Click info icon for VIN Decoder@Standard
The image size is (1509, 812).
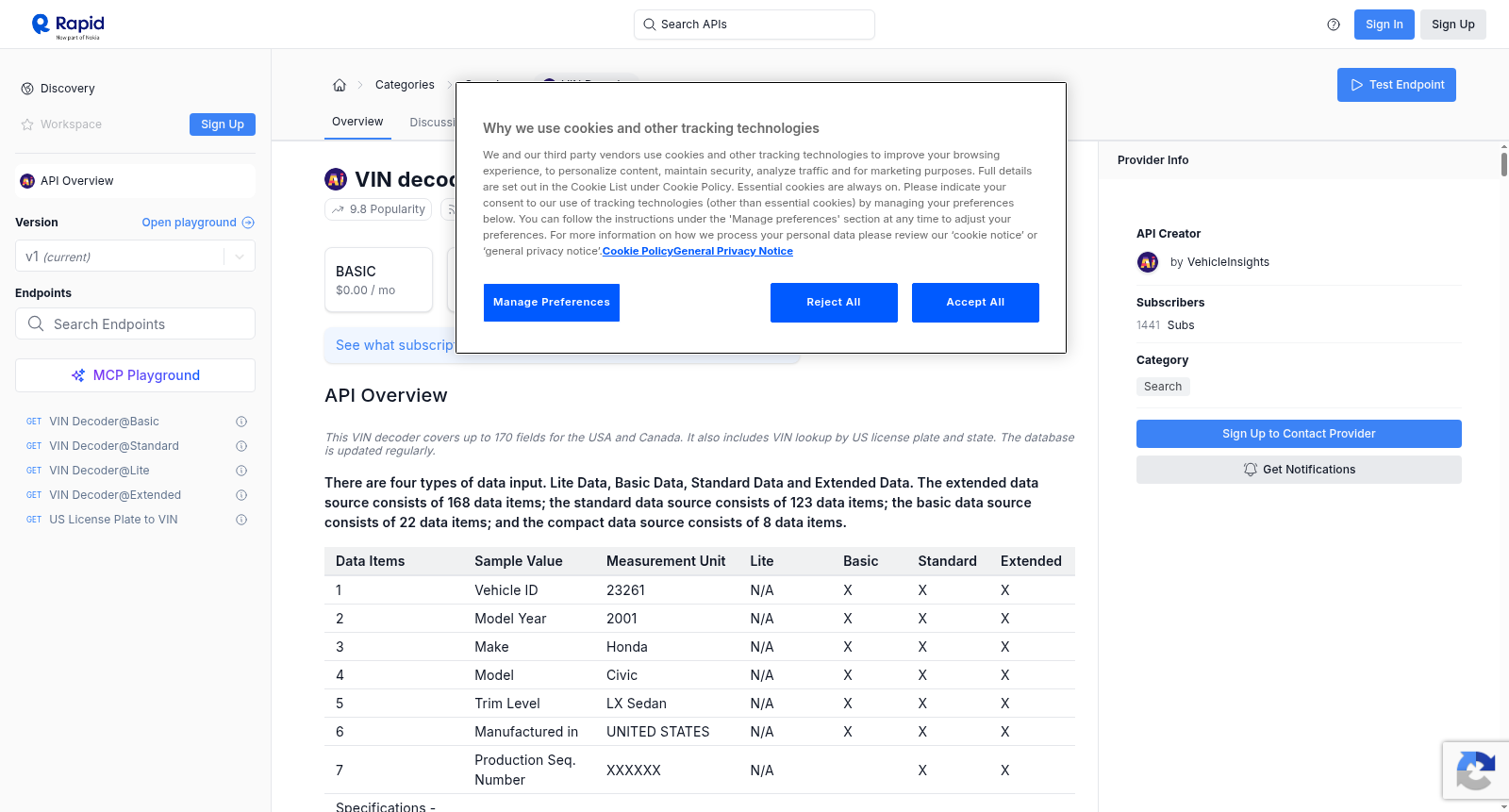point(241,446)
